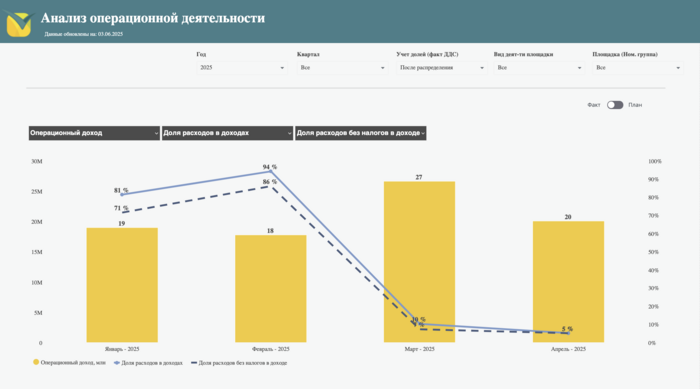Select the Апрель - 2025 bar valued 20
Screen dimensions: 700x389
click(x=568, y=282)
